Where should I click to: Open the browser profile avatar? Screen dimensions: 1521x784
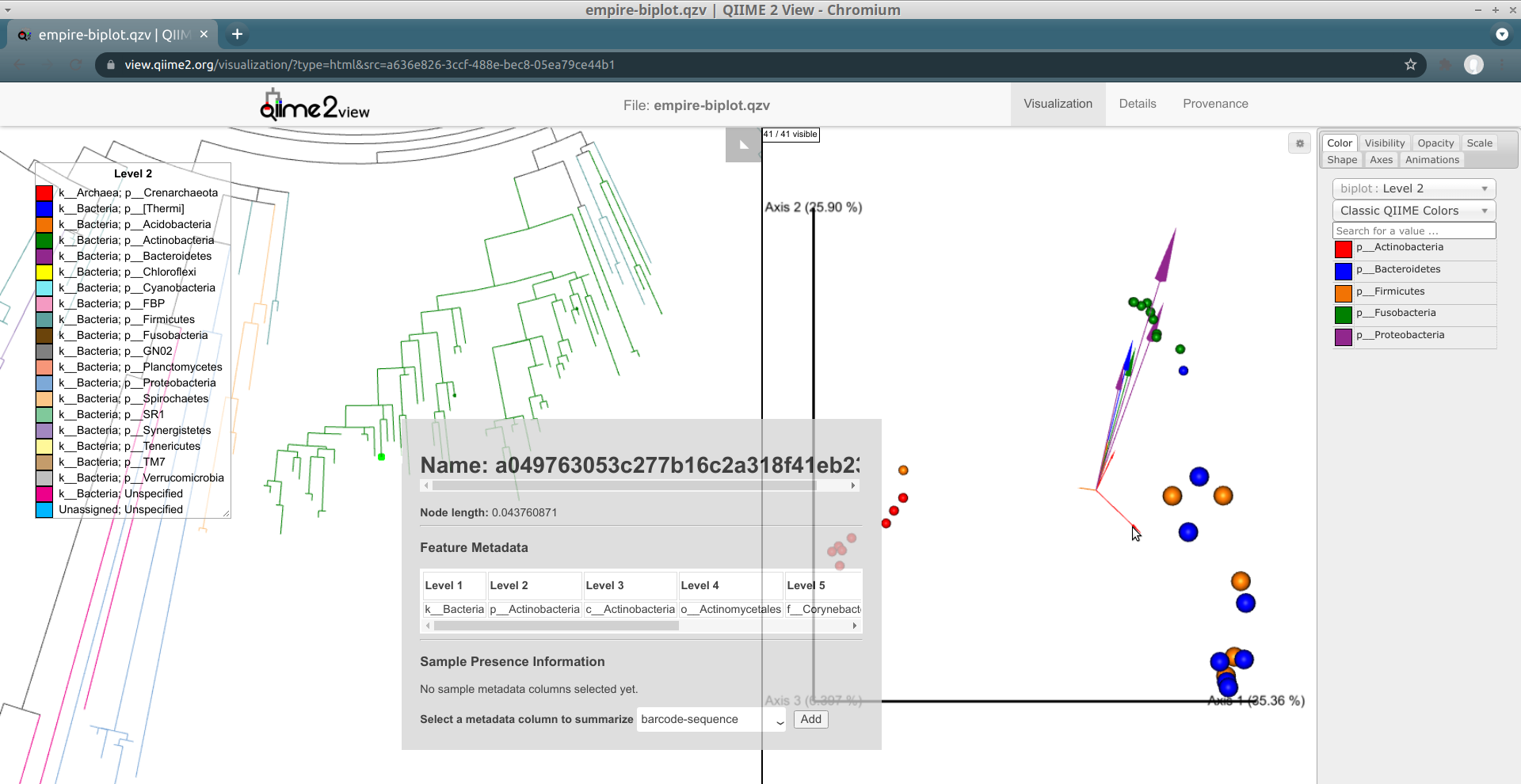point(1473,65)
